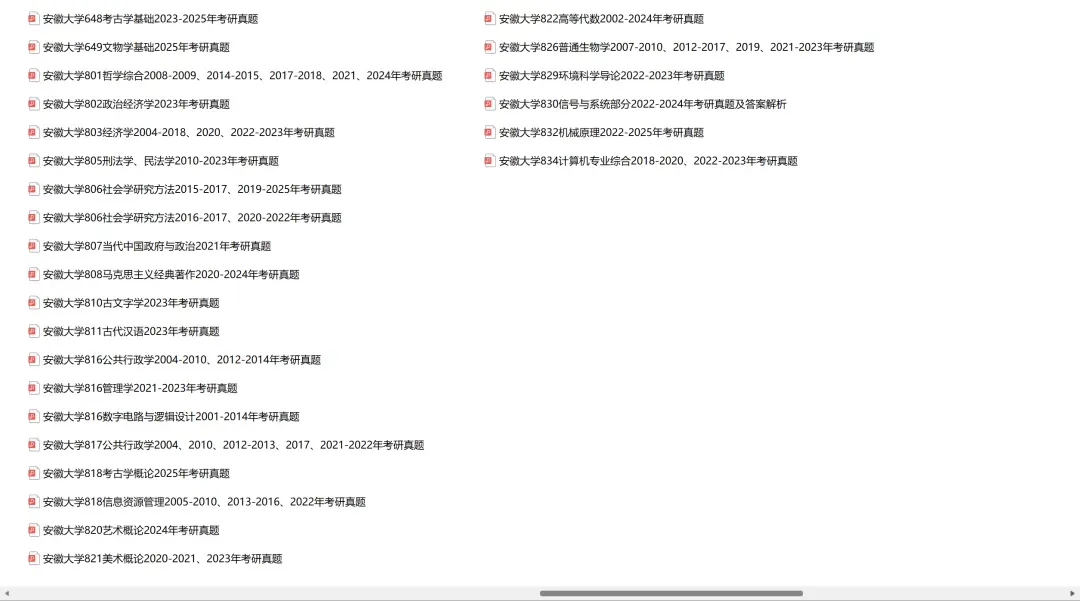Click PDF icon of 822高等代数 file
1080x601 pixels.
489,19
